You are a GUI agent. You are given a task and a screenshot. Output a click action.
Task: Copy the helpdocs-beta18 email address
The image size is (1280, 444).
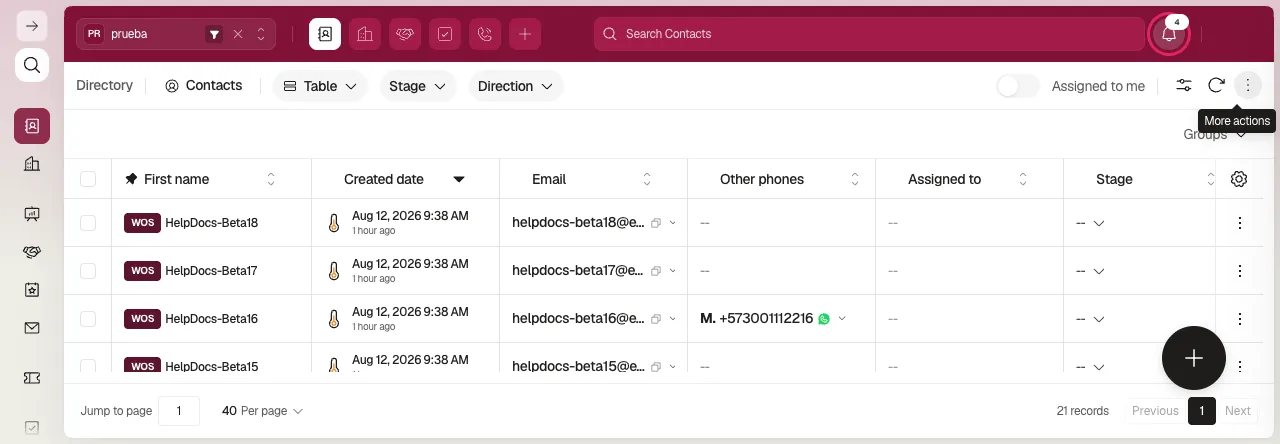(x=656, y=223)
